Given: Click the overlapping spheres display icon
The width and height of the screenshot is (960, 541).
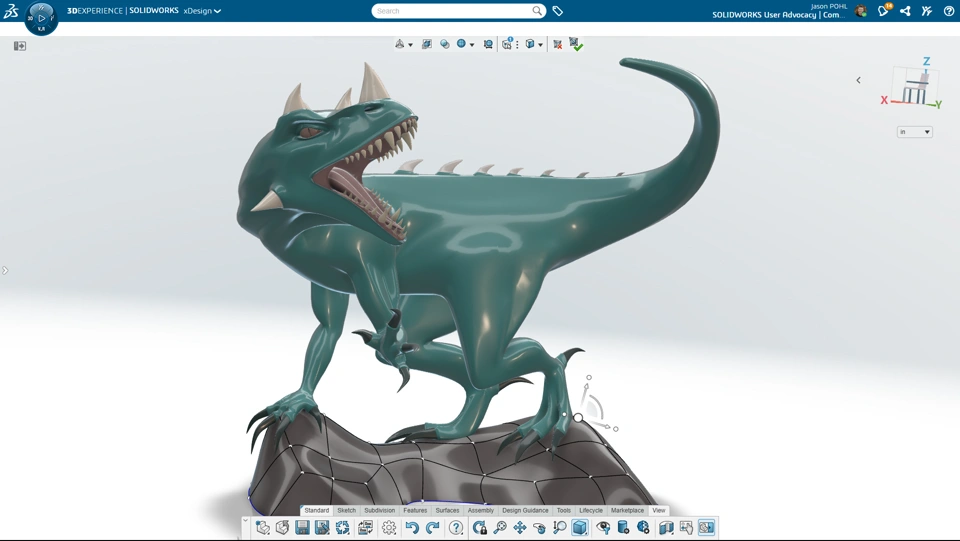Looking at the screenshot, I should tap(444, 44).
